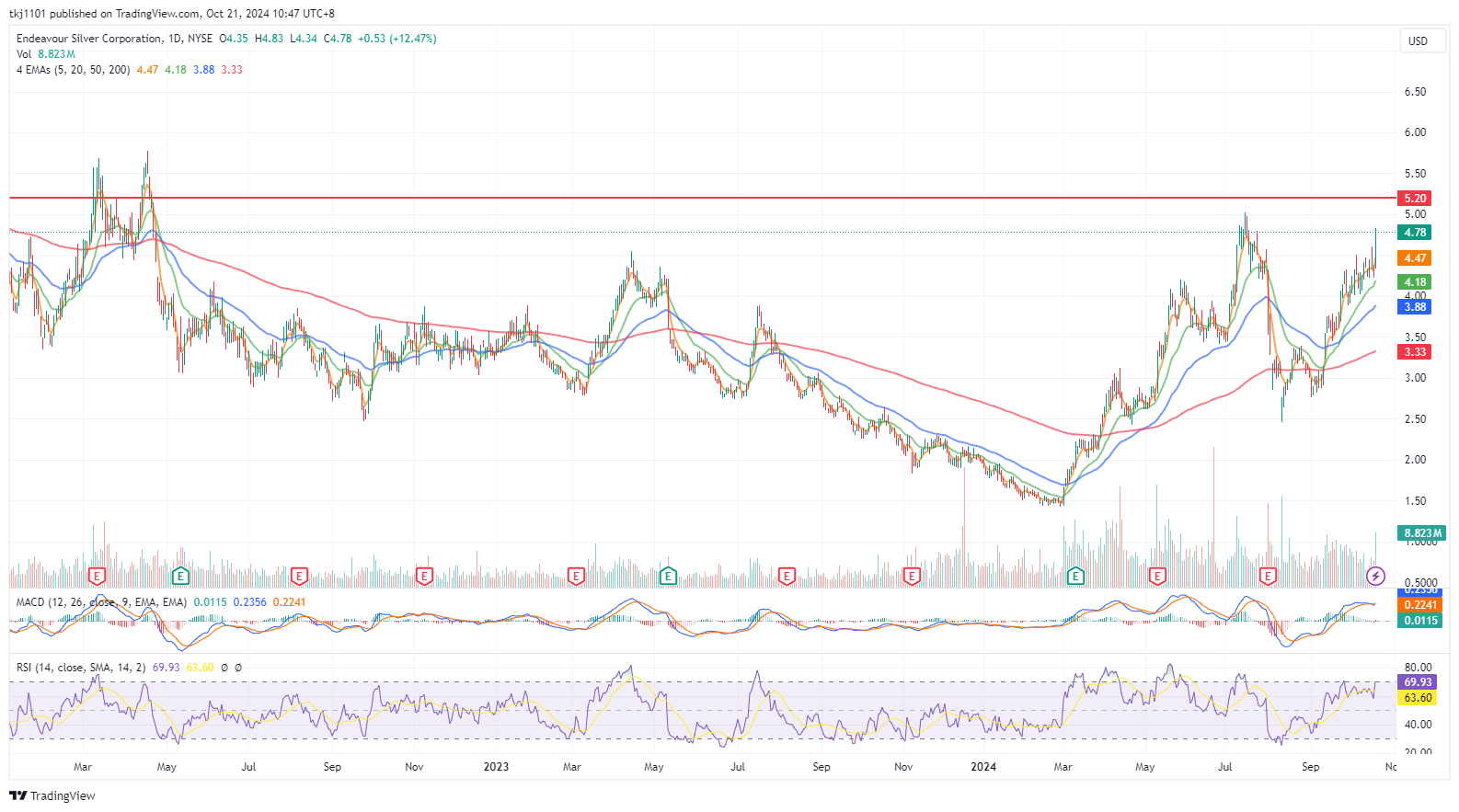The height and width of the screenshot is (812, 1459).
Task: Click the 2.50 price scale label
Action: pos(1415,419)
